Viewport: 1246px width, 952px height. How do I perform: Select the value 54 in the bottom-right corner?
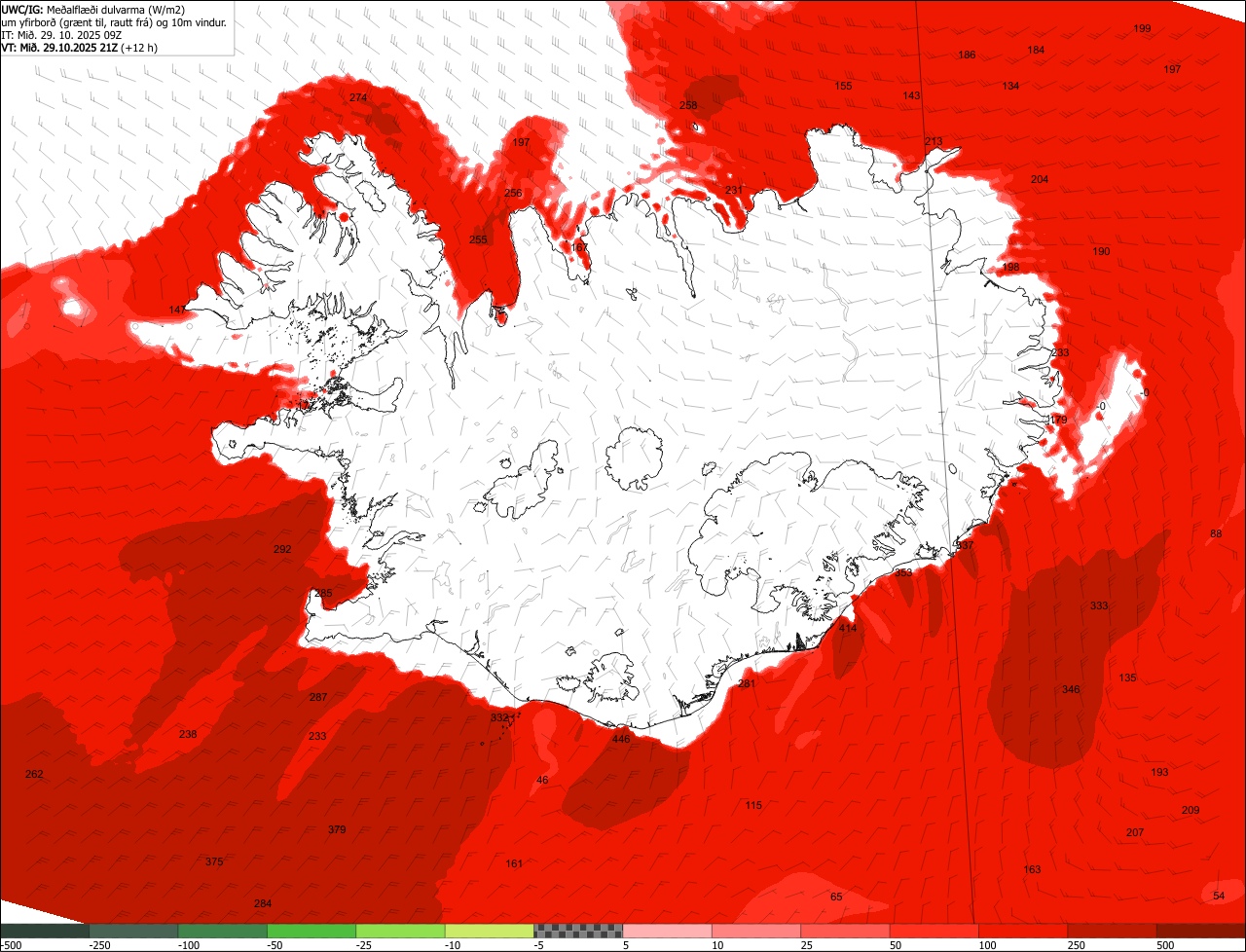point(1219,896)
